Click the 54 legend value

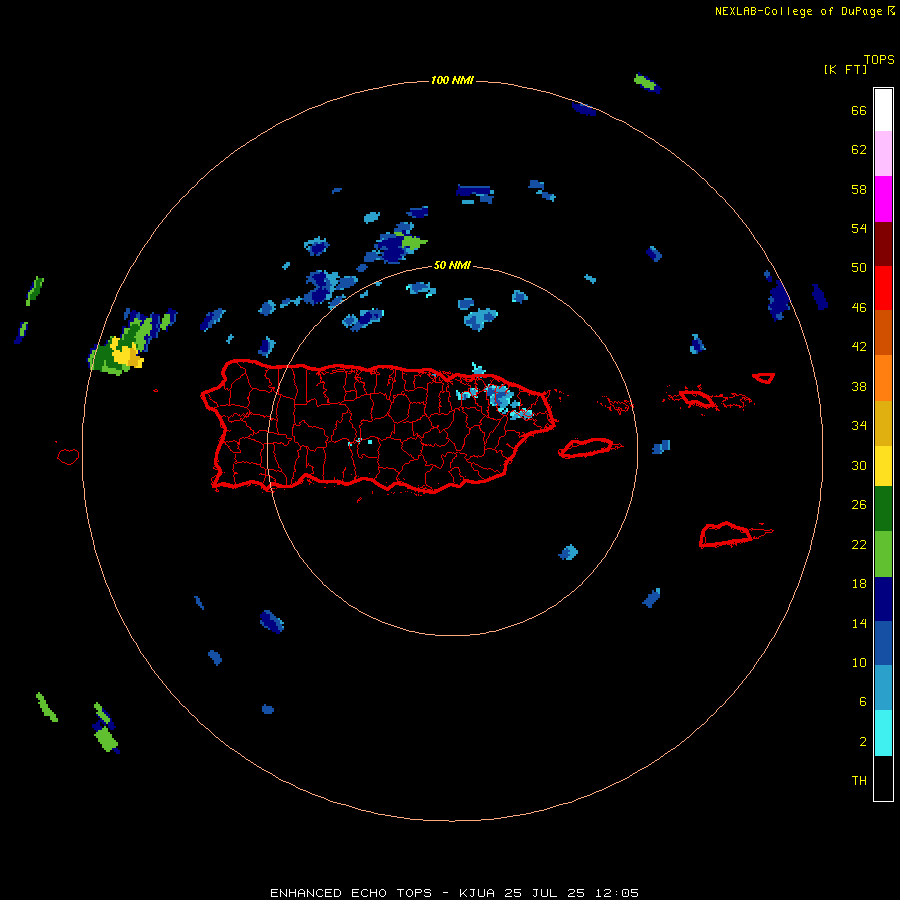click(859, 228)
